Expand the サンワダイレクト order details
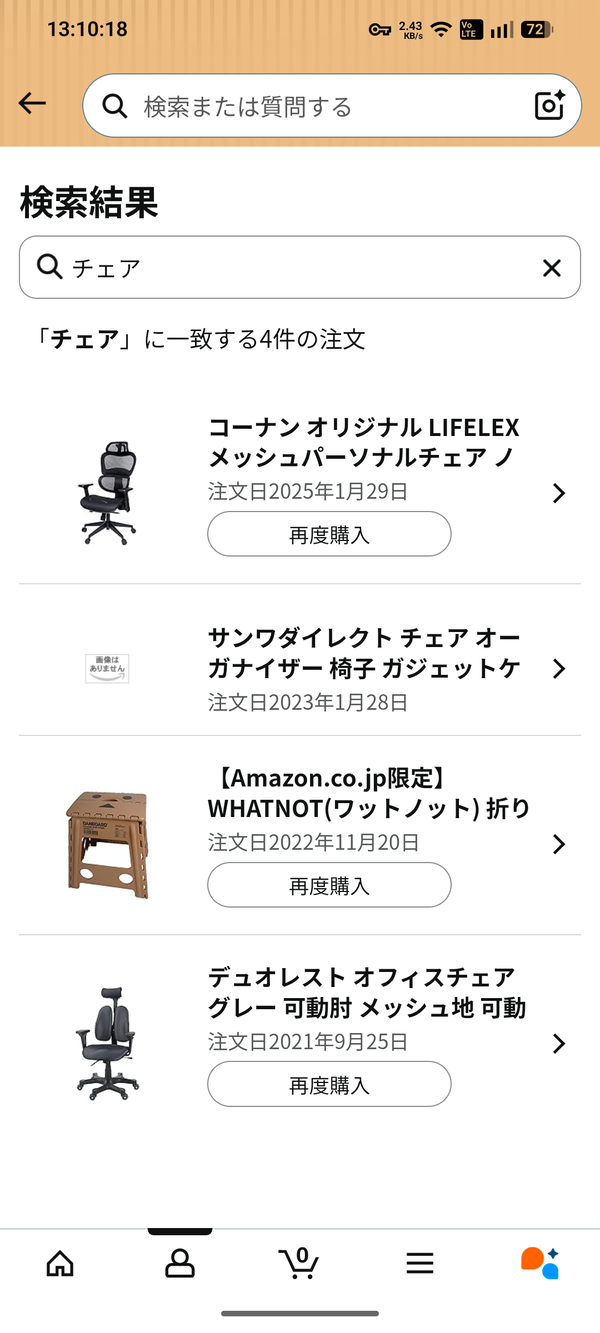 [x=559, y=669]
